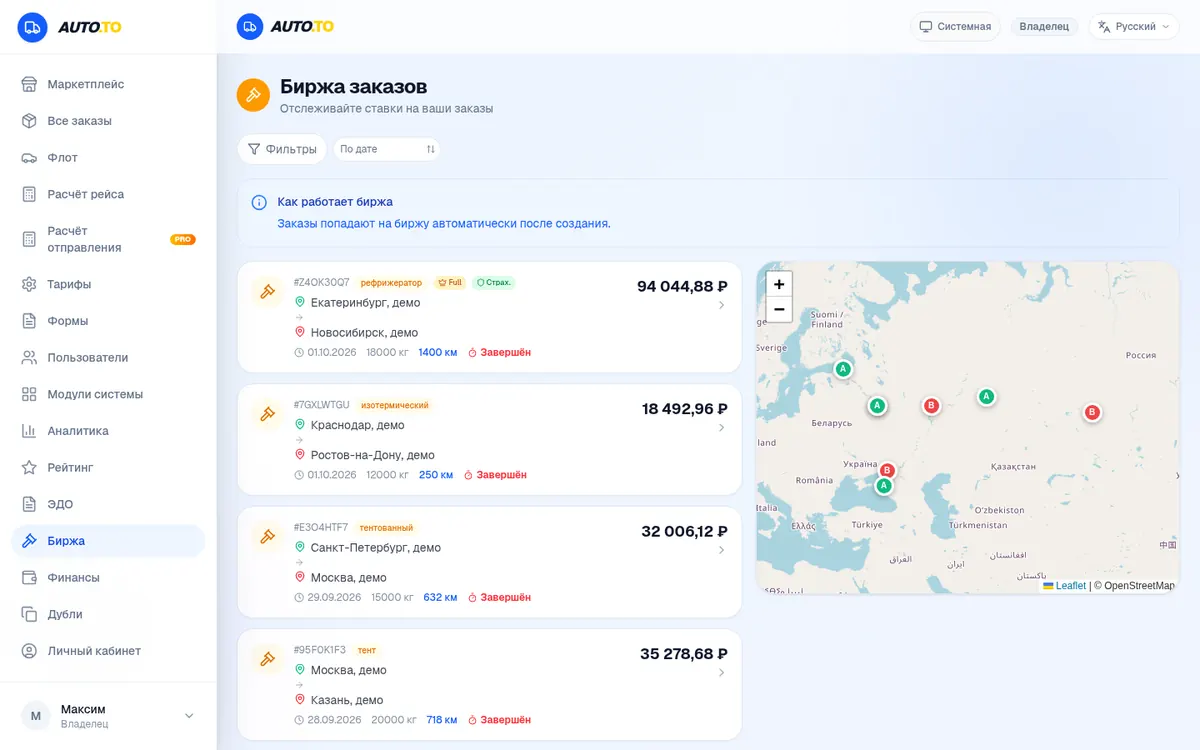
Task: Click the OpenStreetMap attribution link
Action: [x=1139, y=586]
